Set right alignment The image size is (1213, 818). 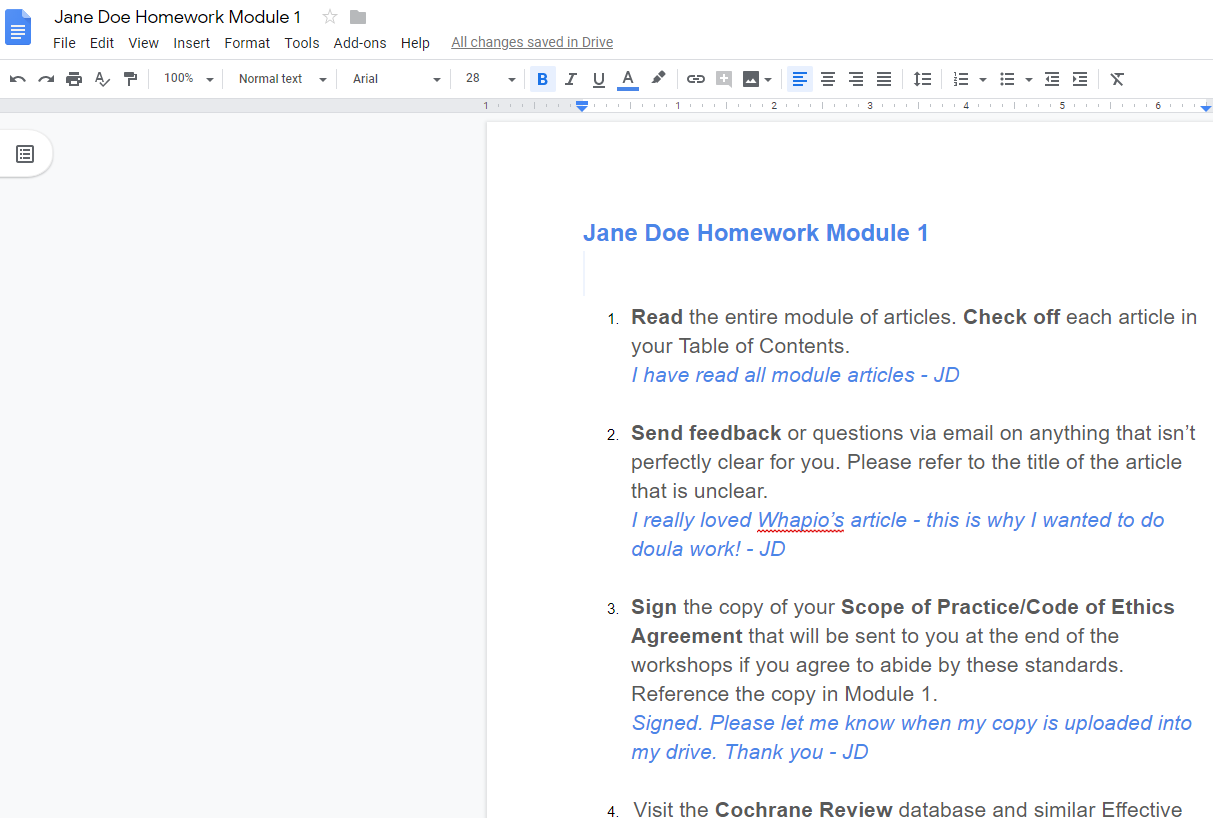[856, 79]
